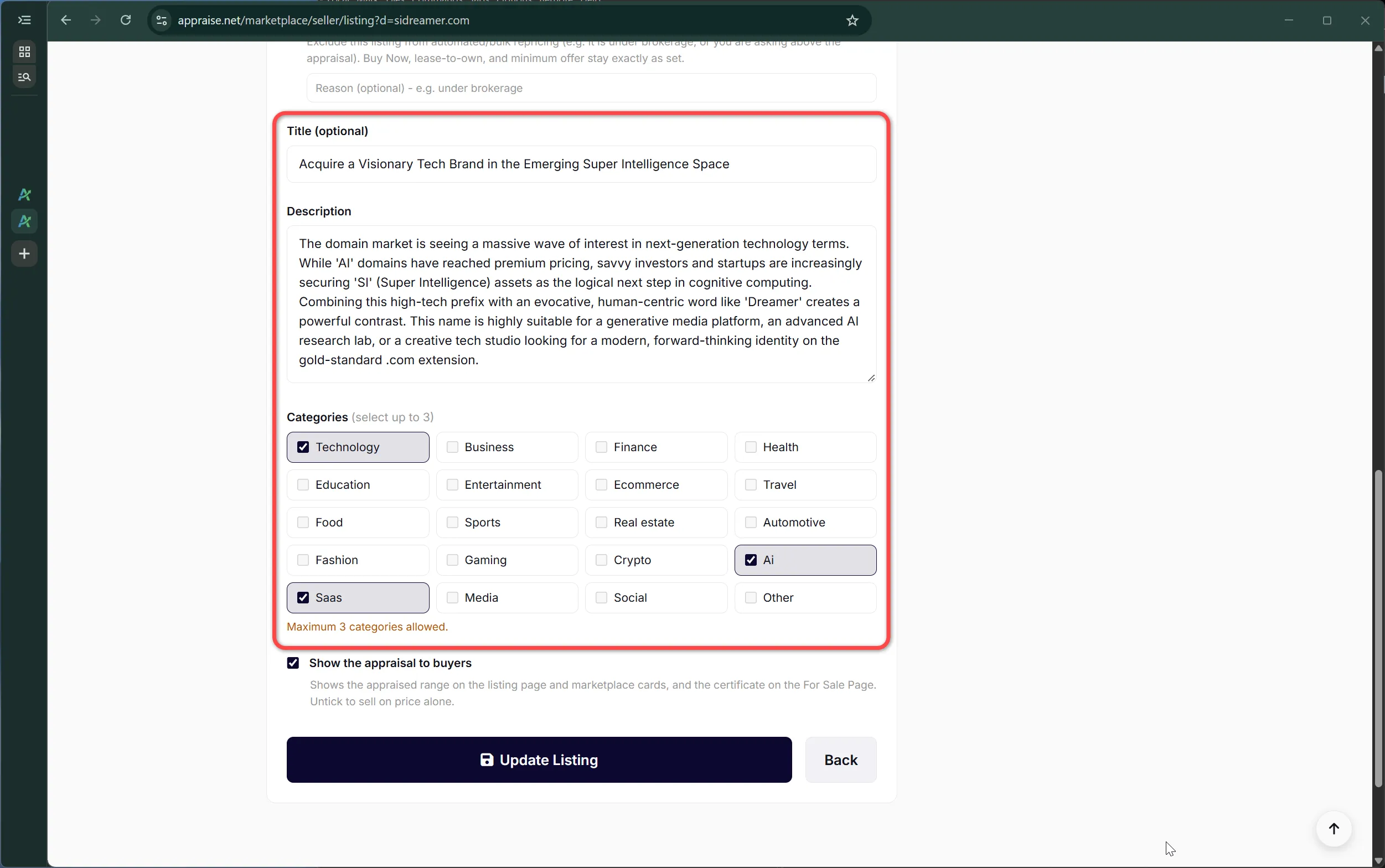This screenshot has height=868, width=1385.
Task: Go back using browser back arrow
Action: tap(66, 20)
